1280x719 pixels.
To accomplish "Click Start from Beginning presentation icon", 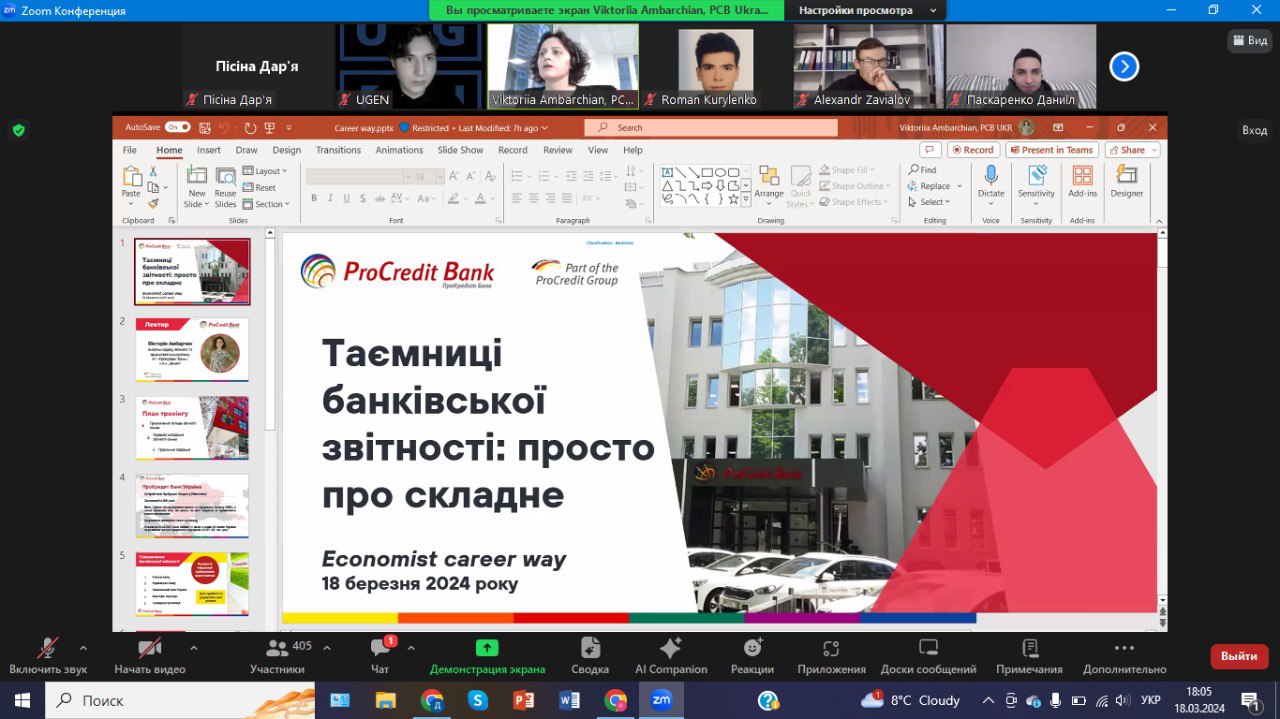I will pos(268,128).
